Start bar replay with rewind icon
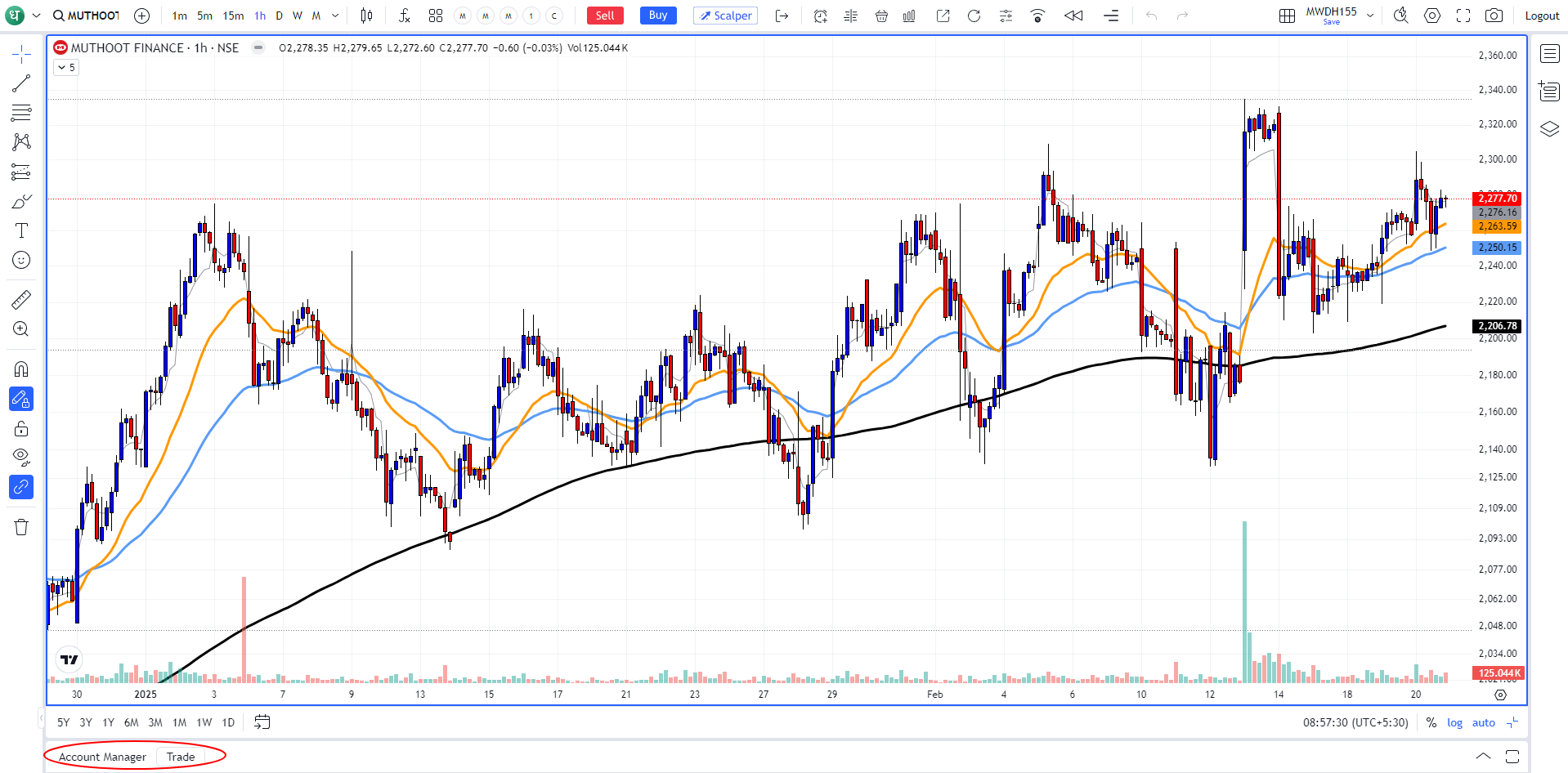 tap(1073, 16)
